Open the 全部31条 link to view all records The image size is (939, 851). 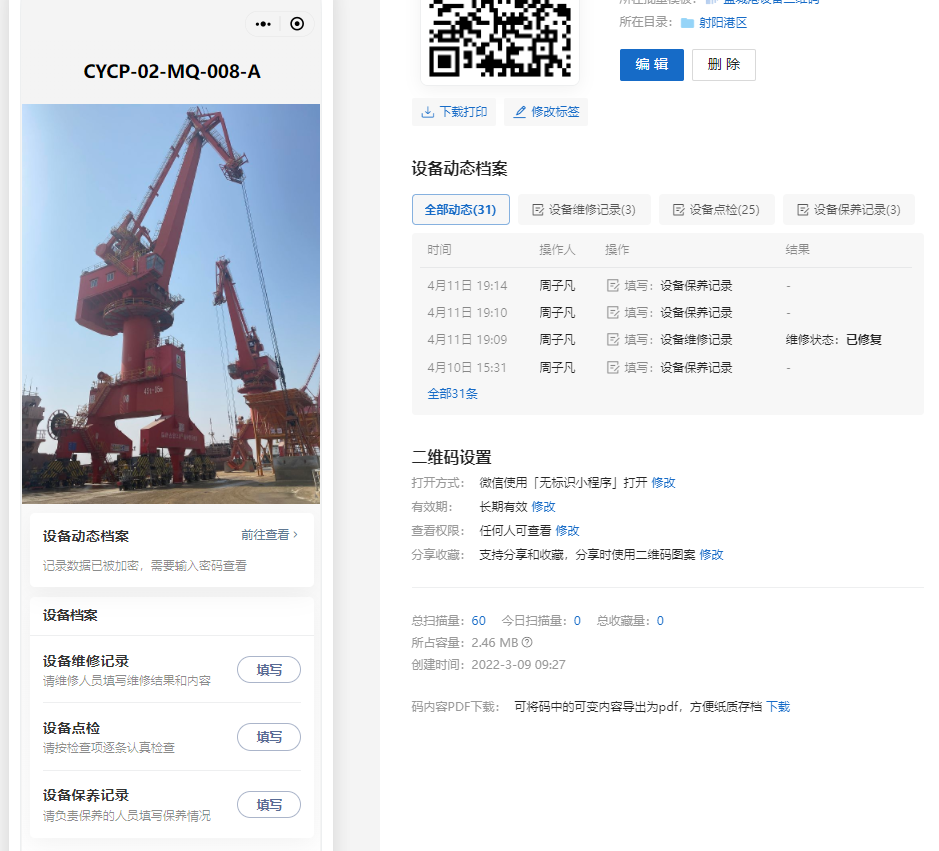452,394
